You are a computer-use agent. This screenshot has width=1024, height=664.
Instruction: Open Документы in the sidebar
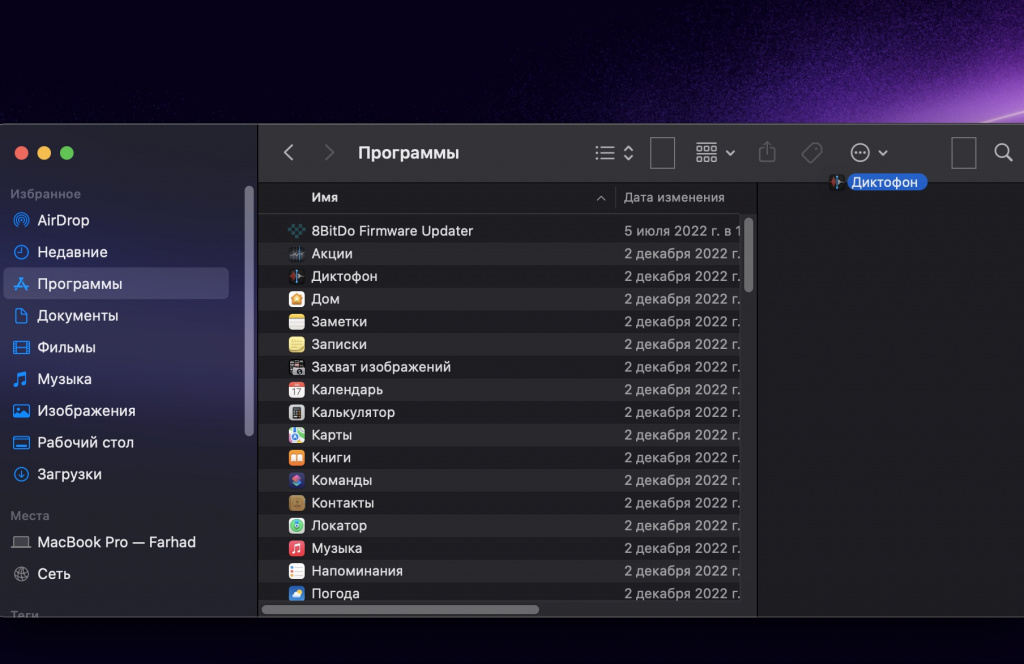(x=77, y=315)
